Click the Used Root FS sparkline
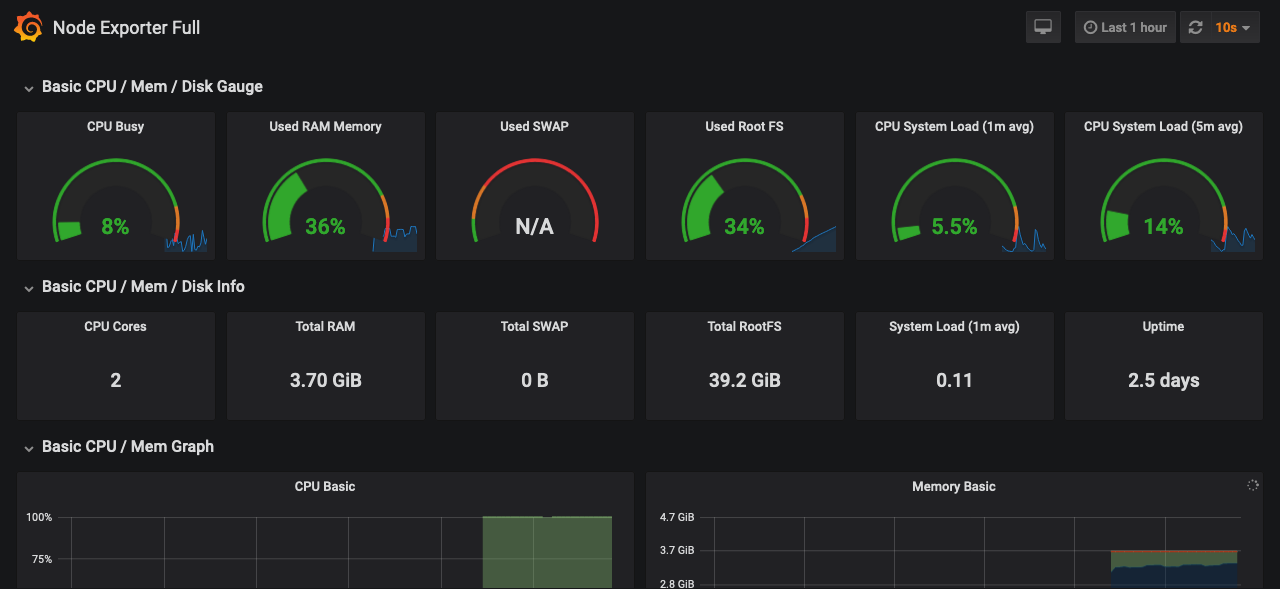This screenshot has width=1280, height=589. tap(814, 240)
